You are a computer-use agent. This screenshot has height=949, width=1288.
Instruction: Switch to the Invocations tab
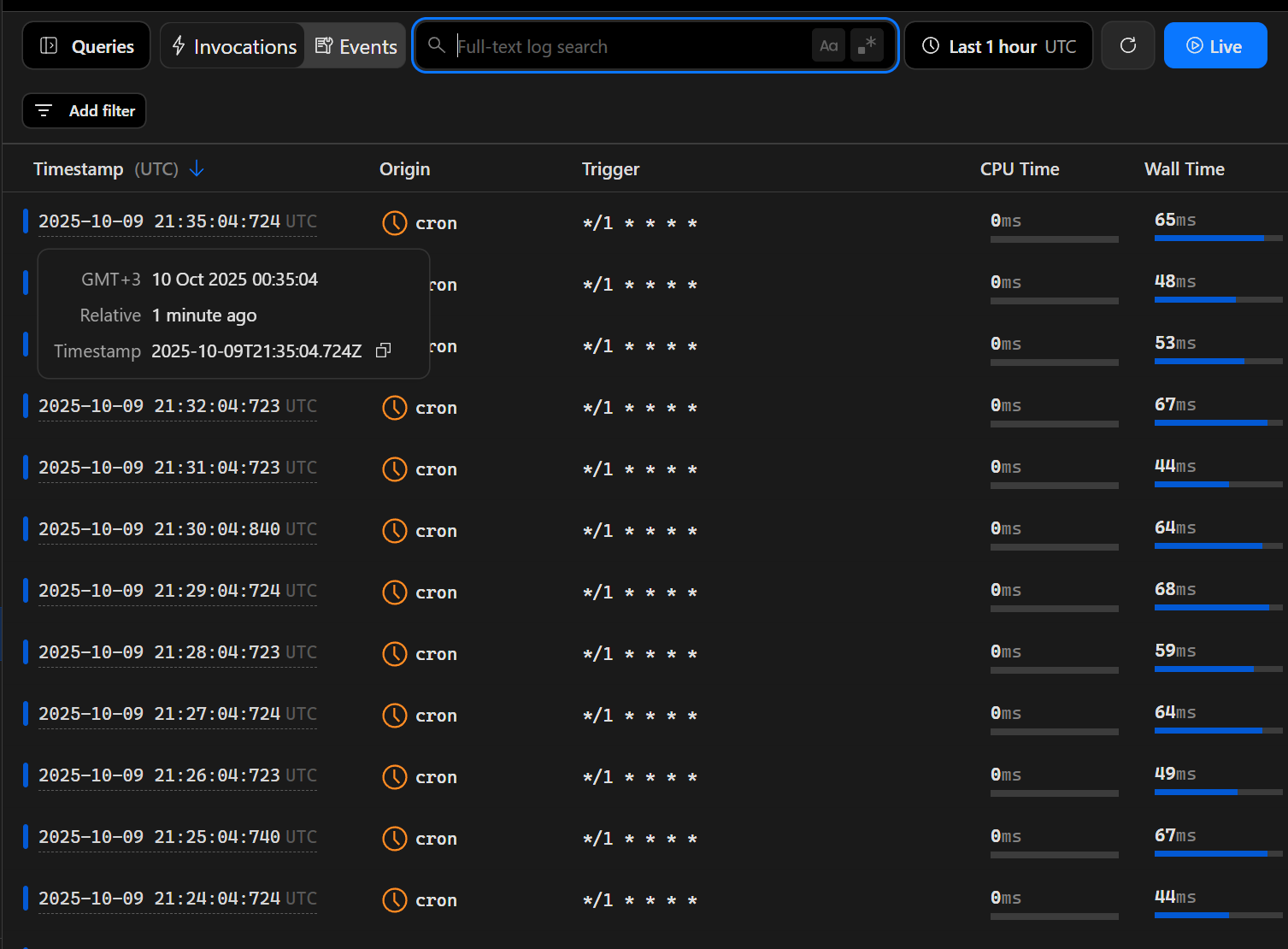coord(233,46)
